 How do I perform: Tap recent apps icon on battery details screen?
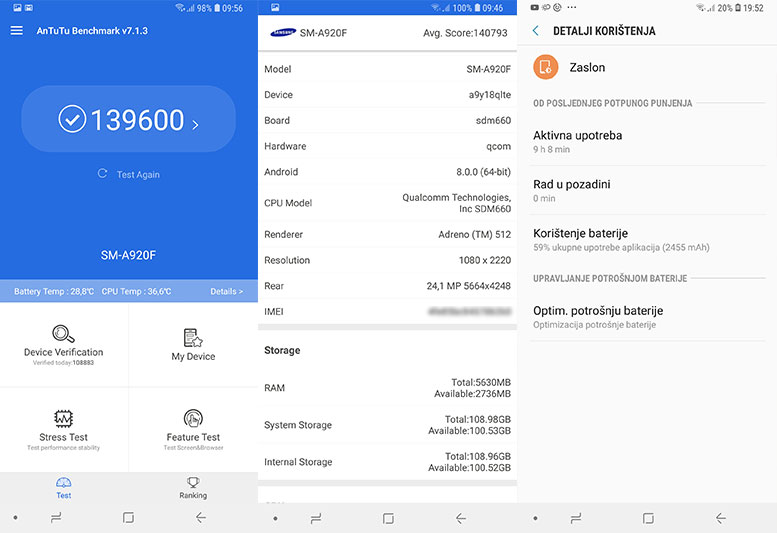click(x=575, y=519)
